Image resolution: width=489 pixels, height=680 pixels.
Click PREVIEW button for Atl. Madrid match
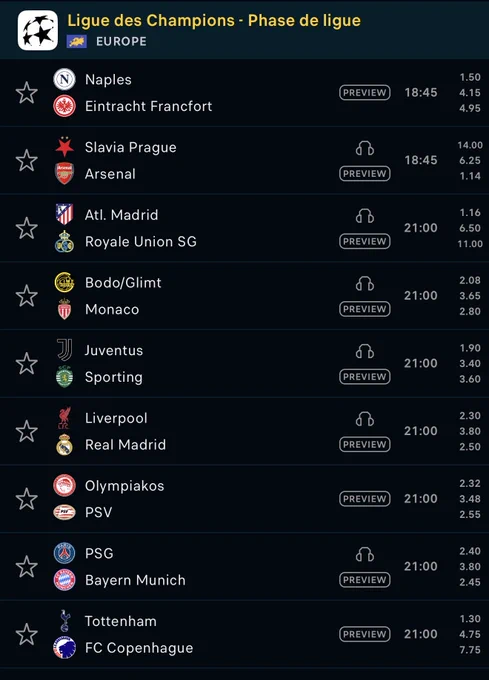click(x=365, y=241)
